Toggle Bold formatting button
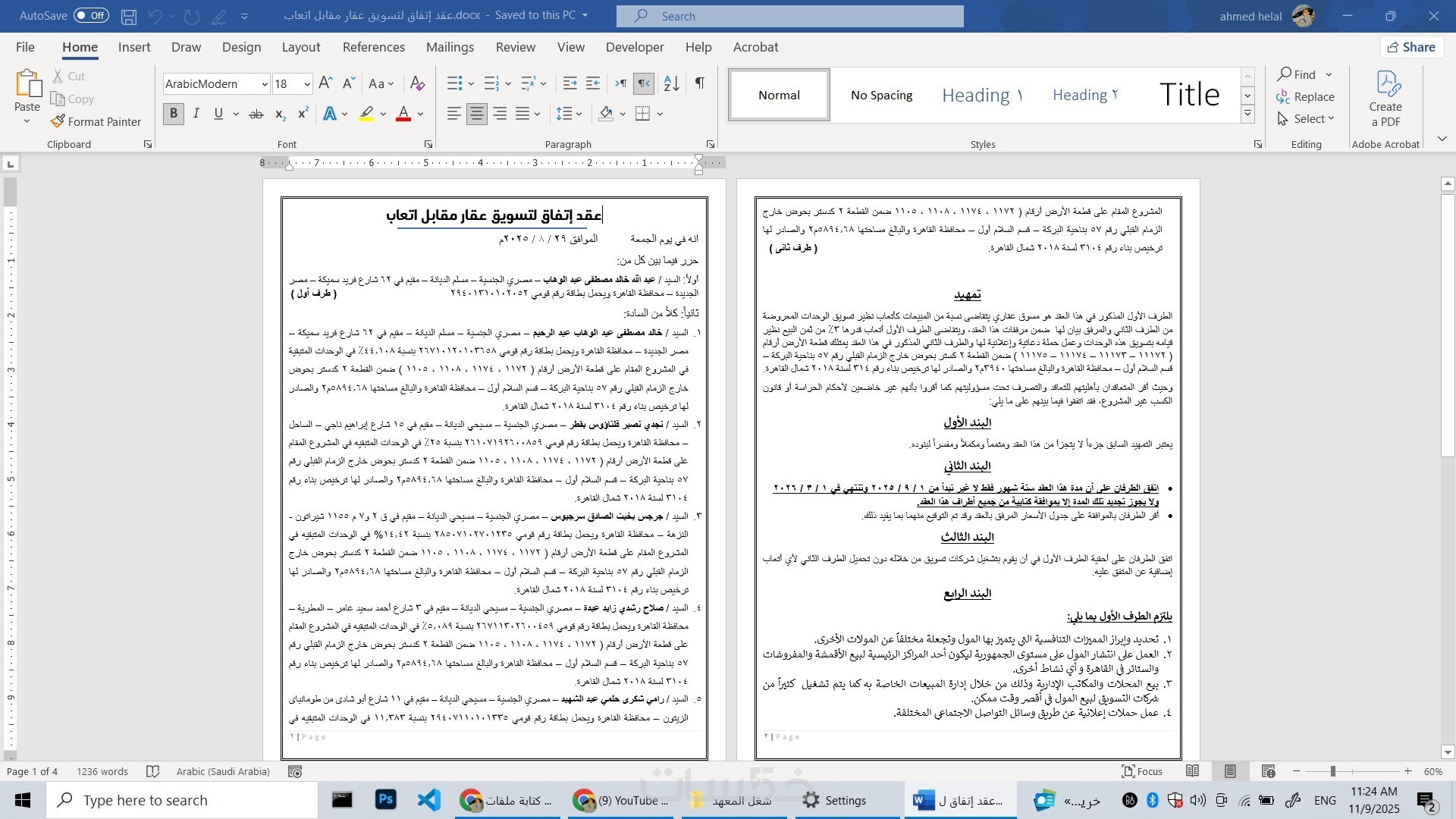 [174, 114]
